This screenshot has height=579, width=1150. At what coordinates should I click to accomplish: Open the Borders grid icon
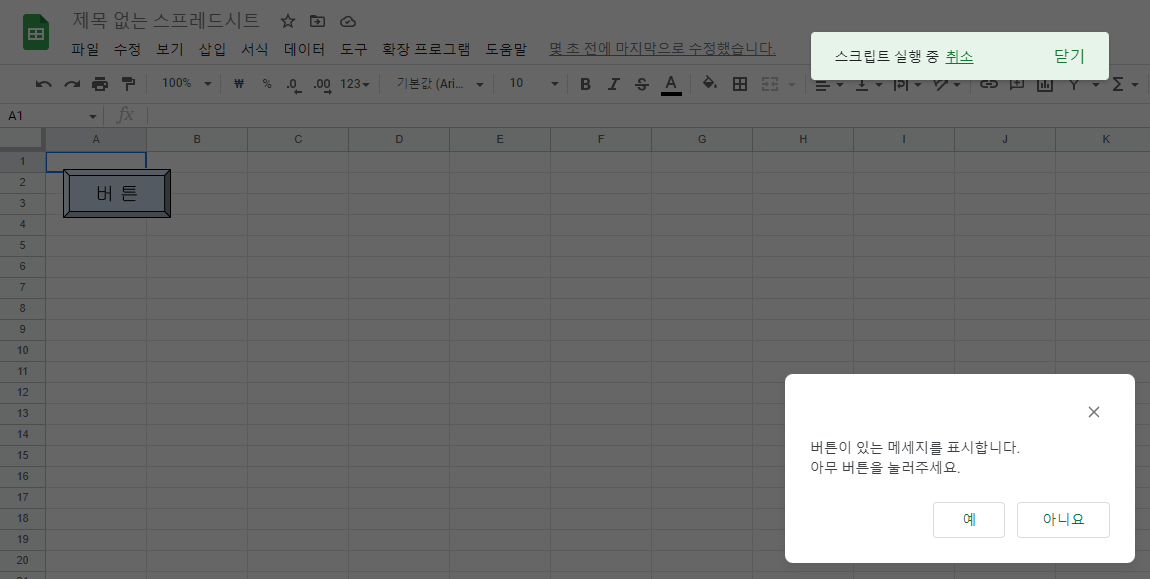pos(740,84)
